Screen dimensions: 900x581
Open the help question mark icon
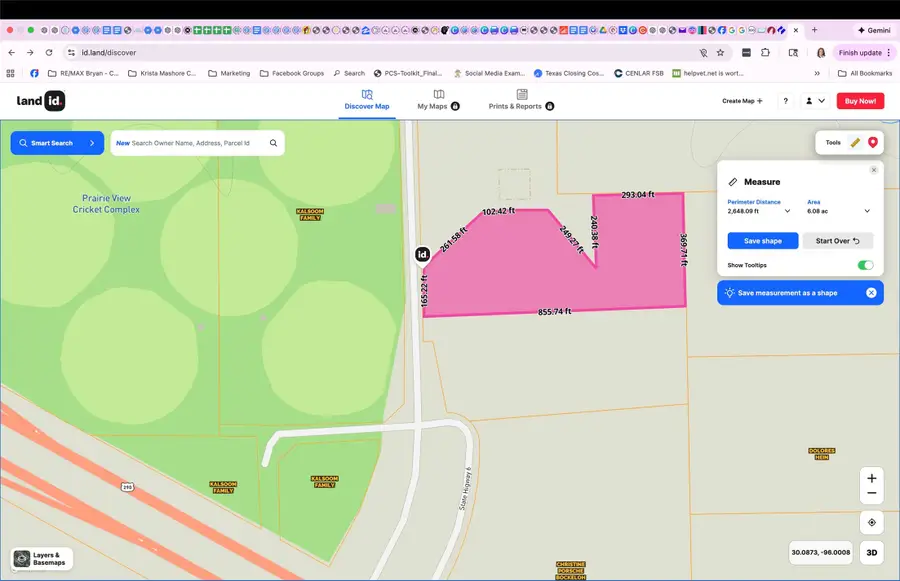pyautogui.click(x=785, y=101)
